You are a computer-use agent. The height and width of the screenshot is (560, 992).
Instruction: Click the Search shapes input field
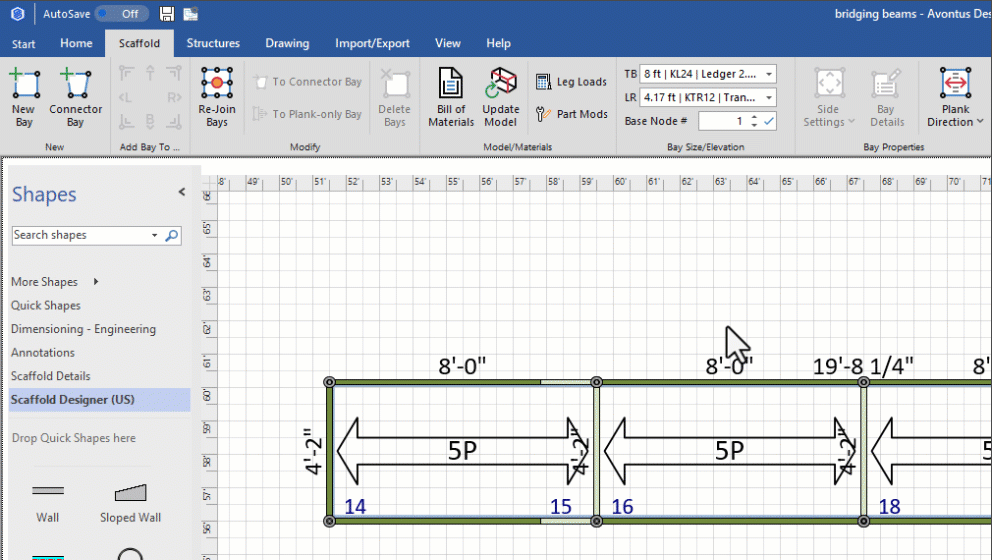[x=80, y=235]
